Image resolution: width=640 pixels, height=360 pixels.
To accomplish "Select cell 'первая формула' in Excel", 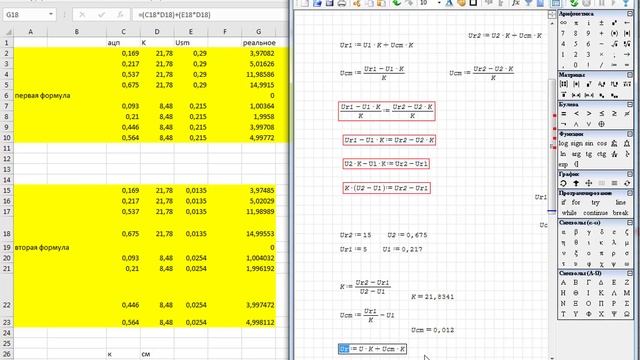I will click(x=42, y=96).
